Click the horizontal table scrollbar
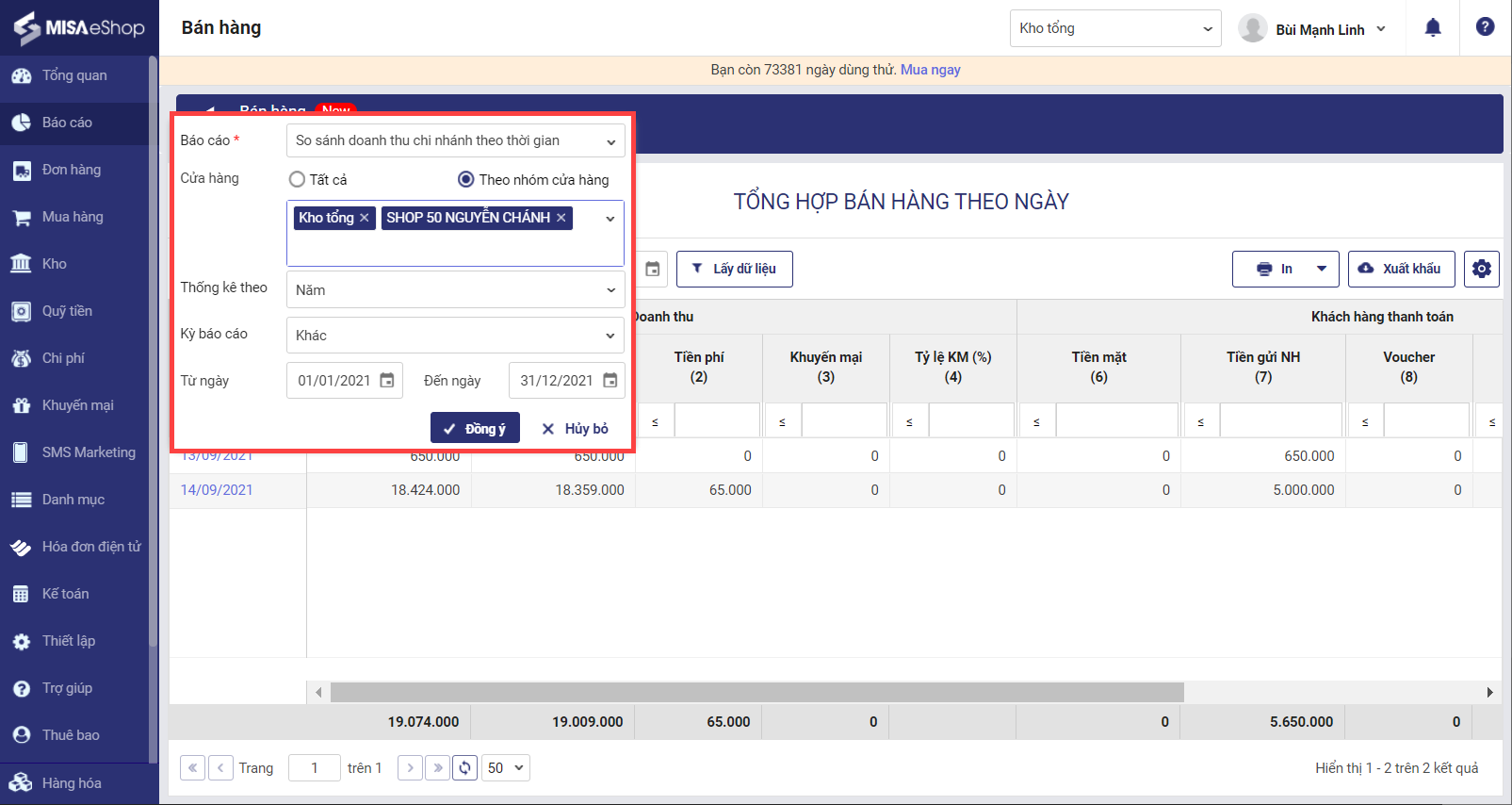Image resolution: width=1512 pixels, height=805 pixels. pyautogui.click(x=757, y=692)
